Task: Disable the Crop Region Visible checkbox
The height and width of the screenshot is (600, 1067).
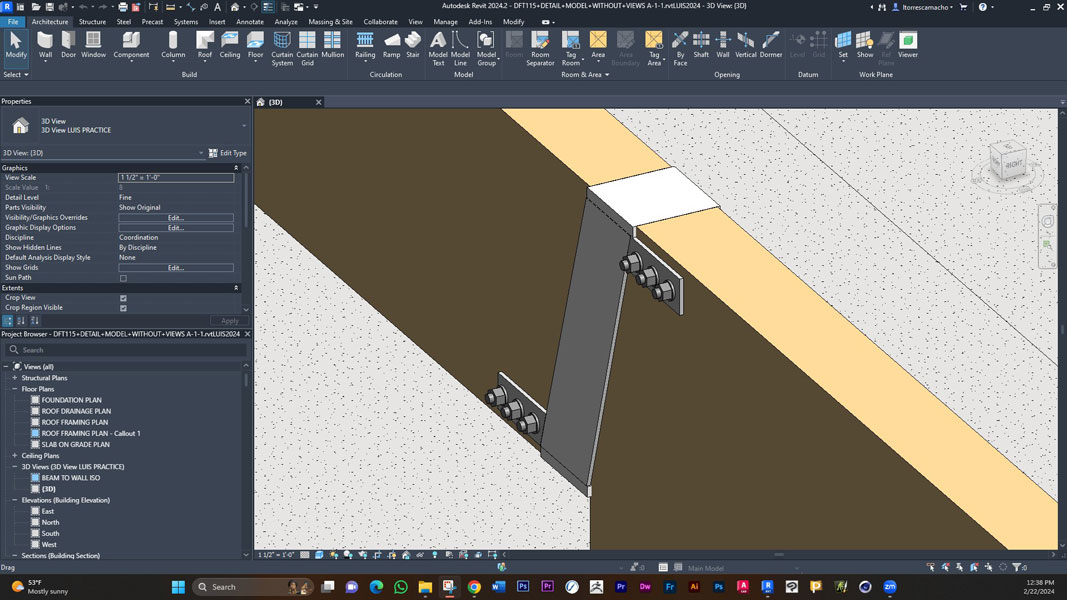Action: tap(123, 308)
